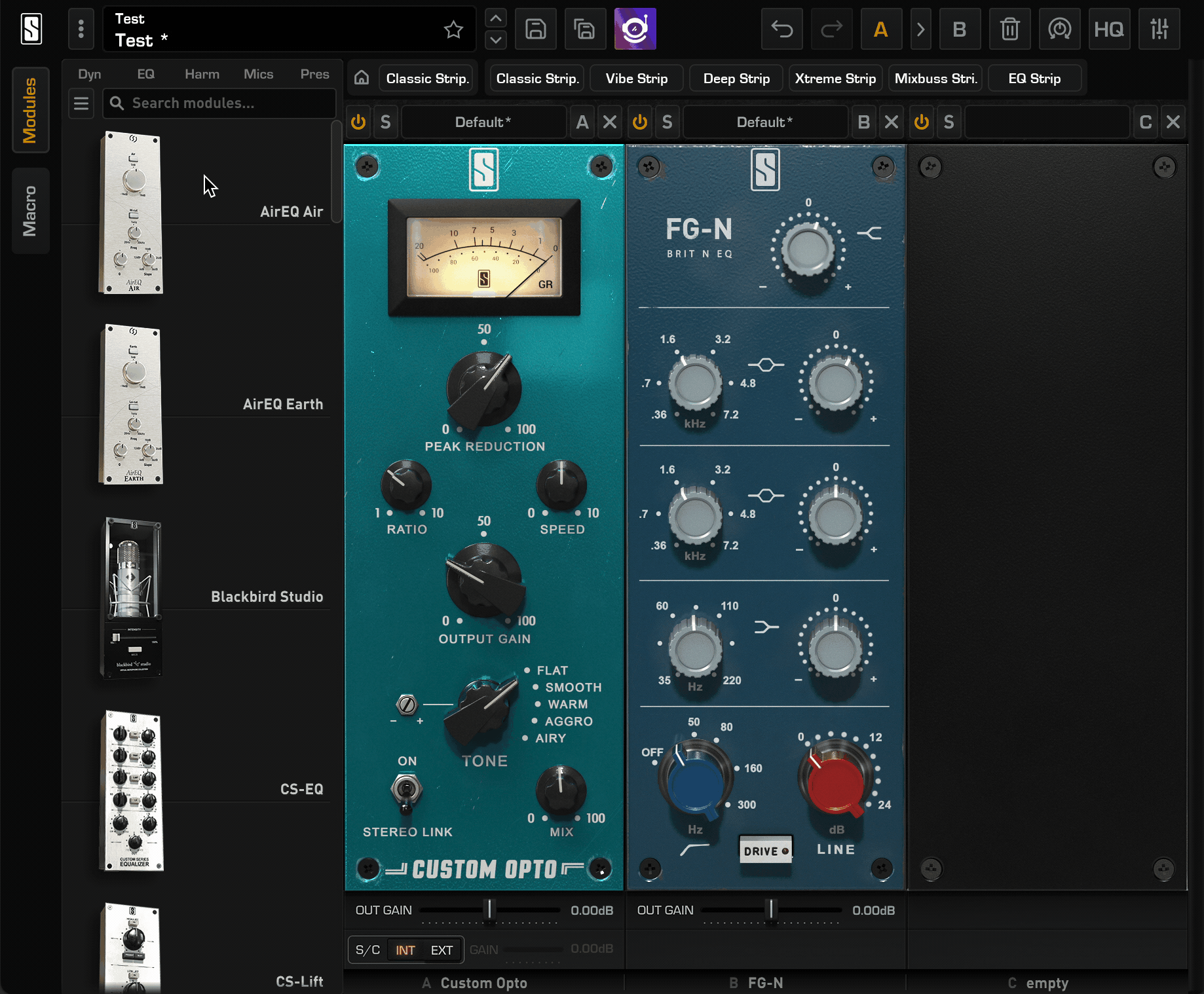Click the trash delete icon
This screenshot has height=994, width=1204.
click(x=1009, y=29)
